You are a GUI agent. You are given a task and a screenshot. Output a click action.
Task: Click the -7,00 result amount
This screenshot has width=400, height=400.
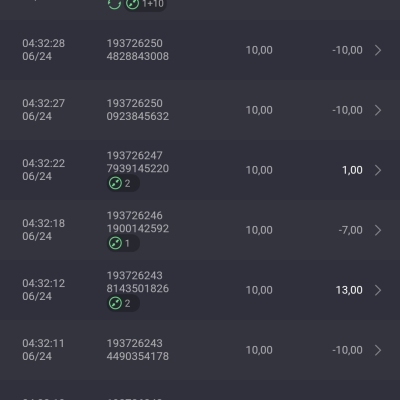point(350,230)
